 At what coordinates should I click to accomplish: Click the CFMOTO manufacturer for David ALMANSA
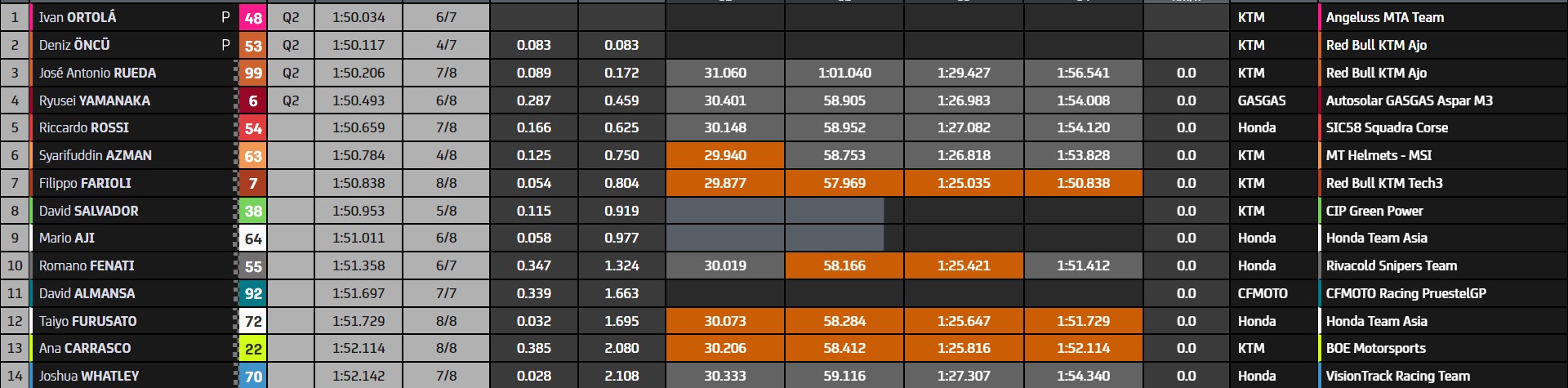[x=1263, y=293]
